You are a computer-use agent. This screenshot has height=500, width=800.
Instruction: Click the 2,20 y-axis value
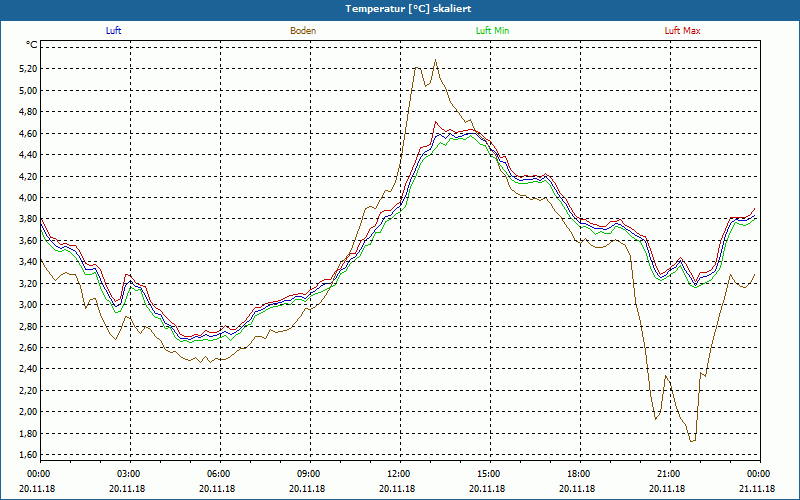pos(29,390)
